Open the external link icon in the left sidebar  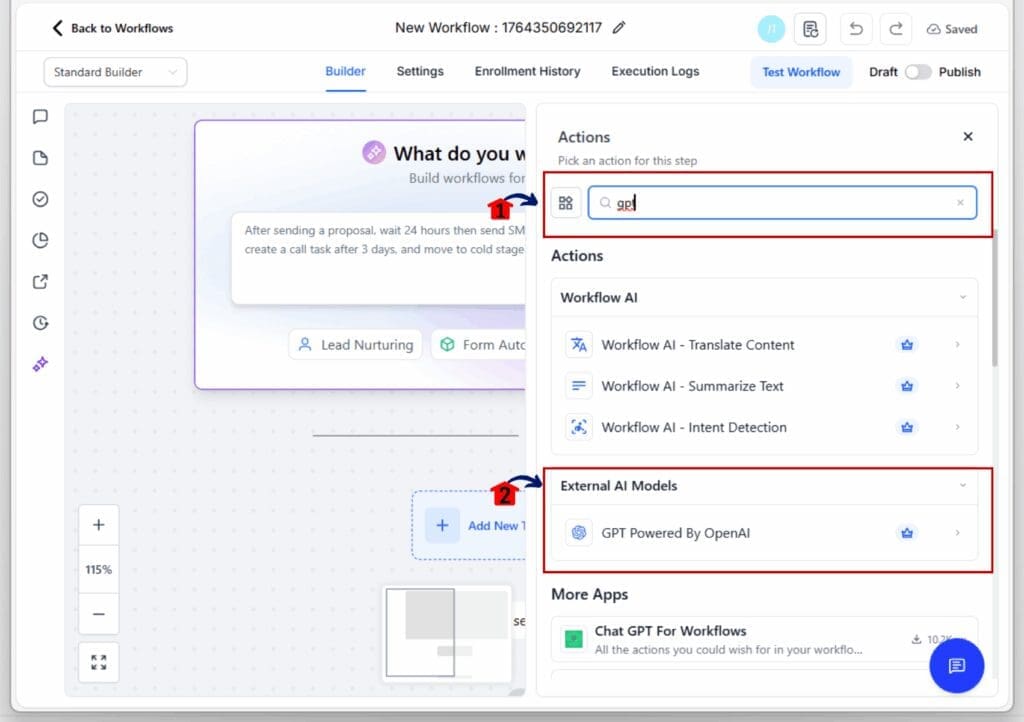(x=40, y=281)
